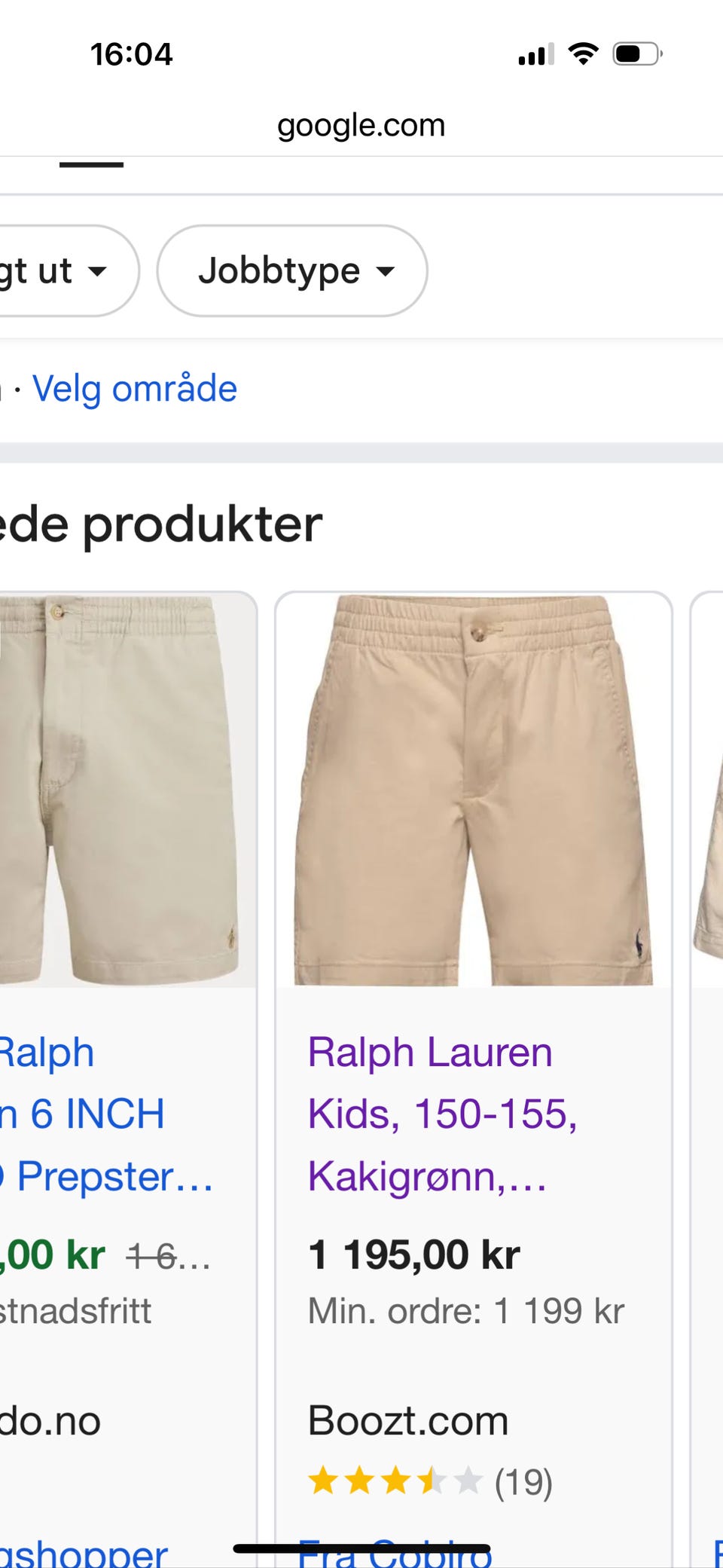
Task: Open the 6 INCH Prepster shorts title
Action: (x=105, y=1114)
